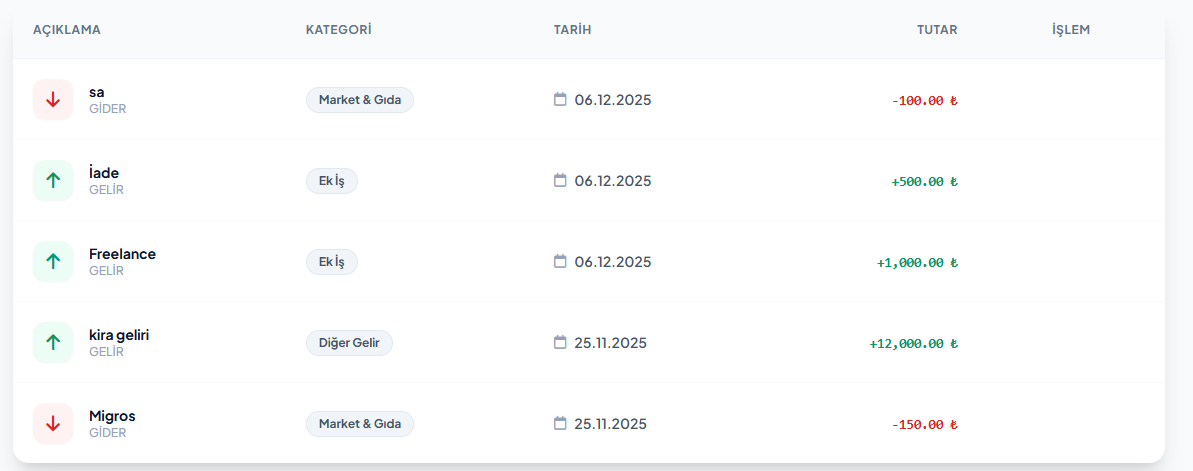Click the green income arrow icon for Freelance
The image size is (1193, 471).
coord(53,262)
